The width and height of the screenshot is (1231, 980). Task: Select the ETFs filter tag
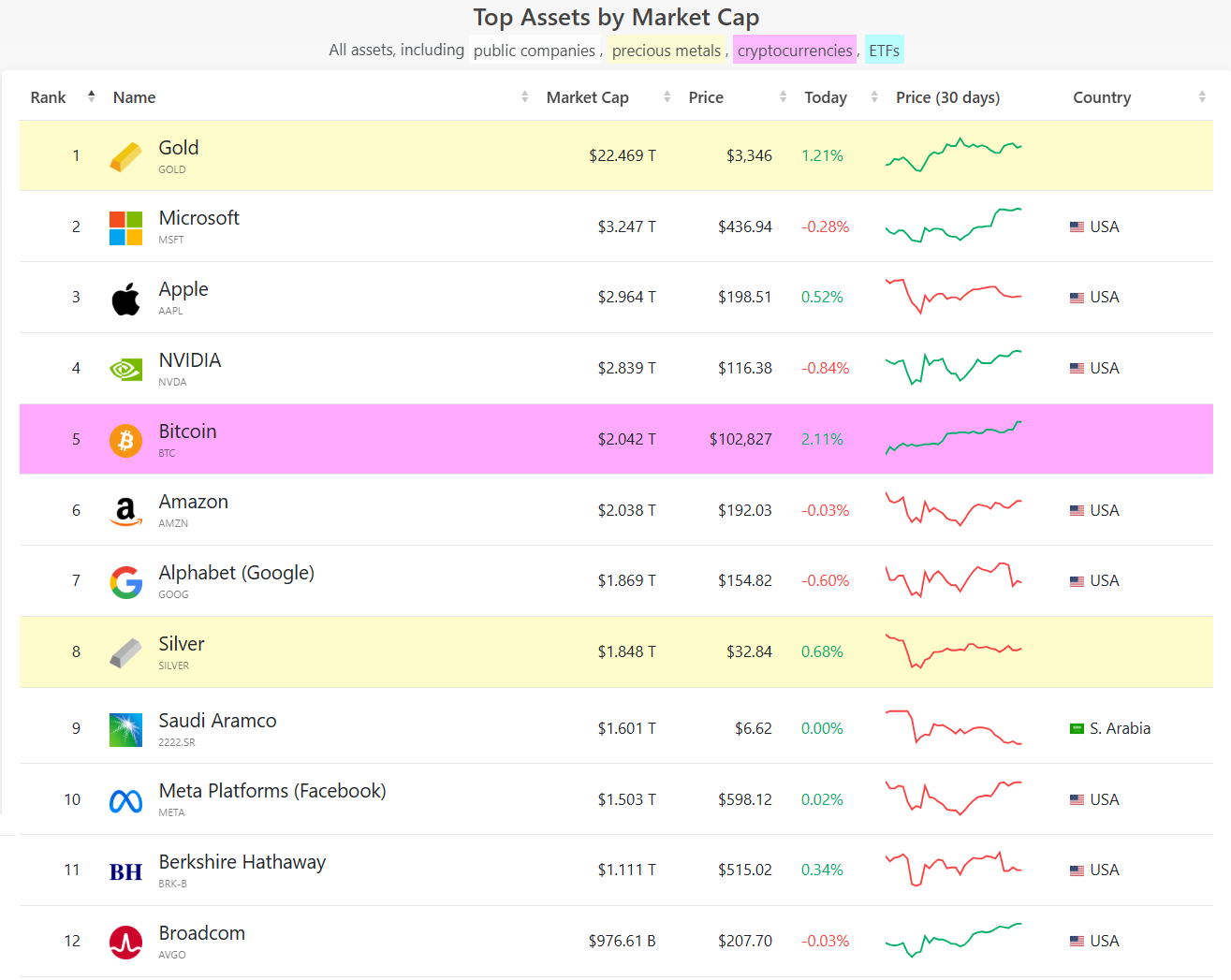click(884, 51)
